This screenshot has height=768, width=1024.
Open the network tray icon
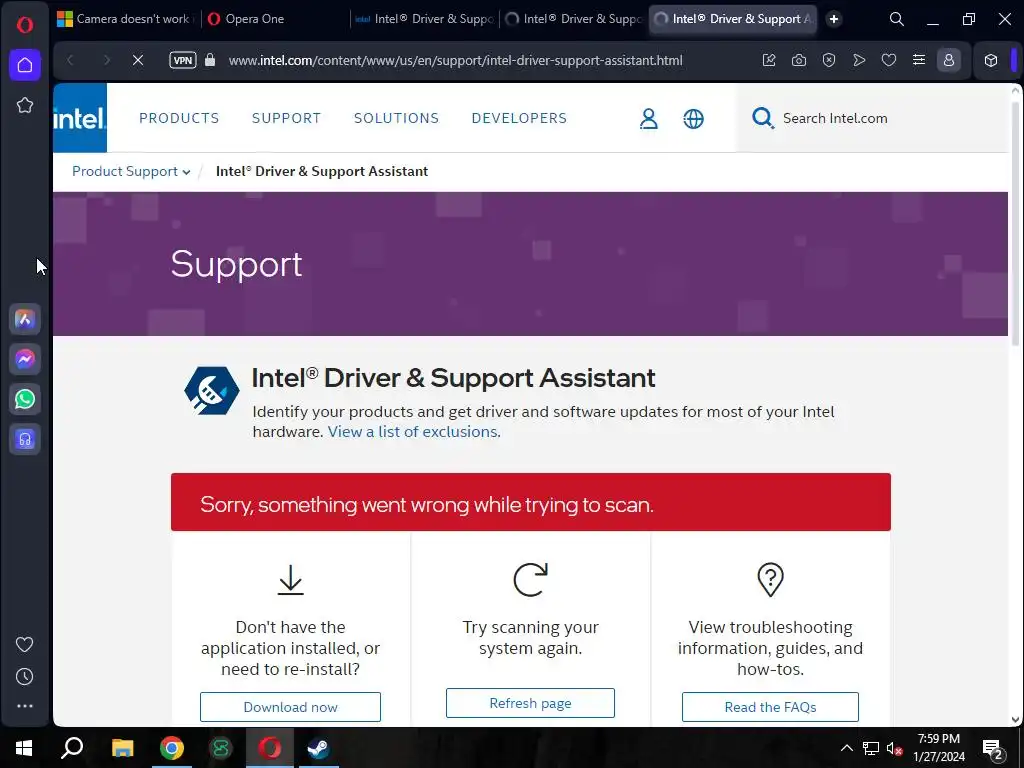(871, 748)
